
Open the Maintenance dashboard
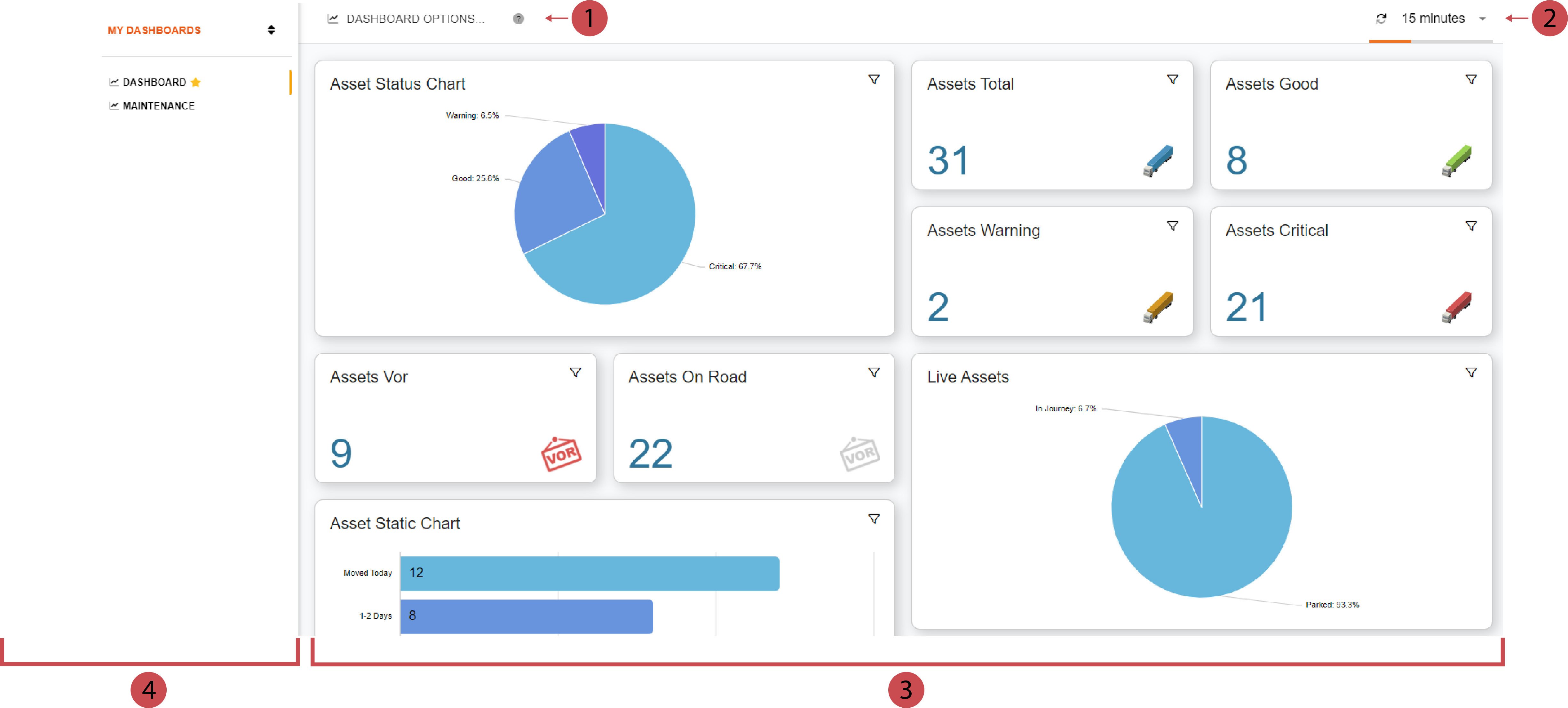(158, 106)
